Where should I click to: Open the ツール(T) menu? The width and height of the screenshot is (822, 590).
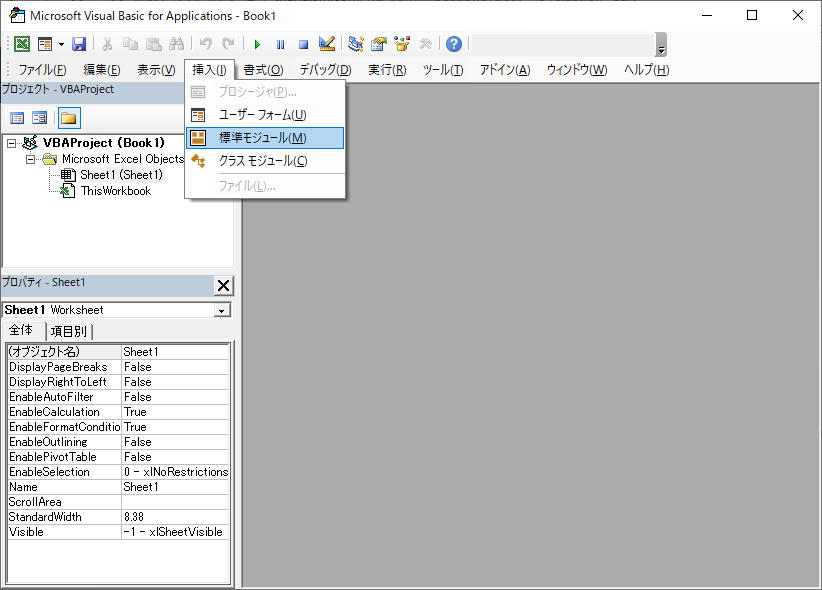pyautogui.click(x=443, y=70)
